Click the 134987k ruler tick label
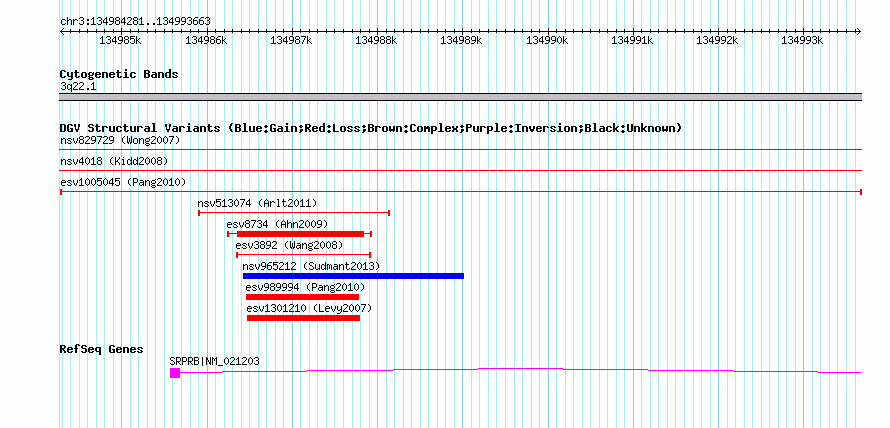Viewport: 890px width, 428px height. pyautogui.click(x=291, y=41)
